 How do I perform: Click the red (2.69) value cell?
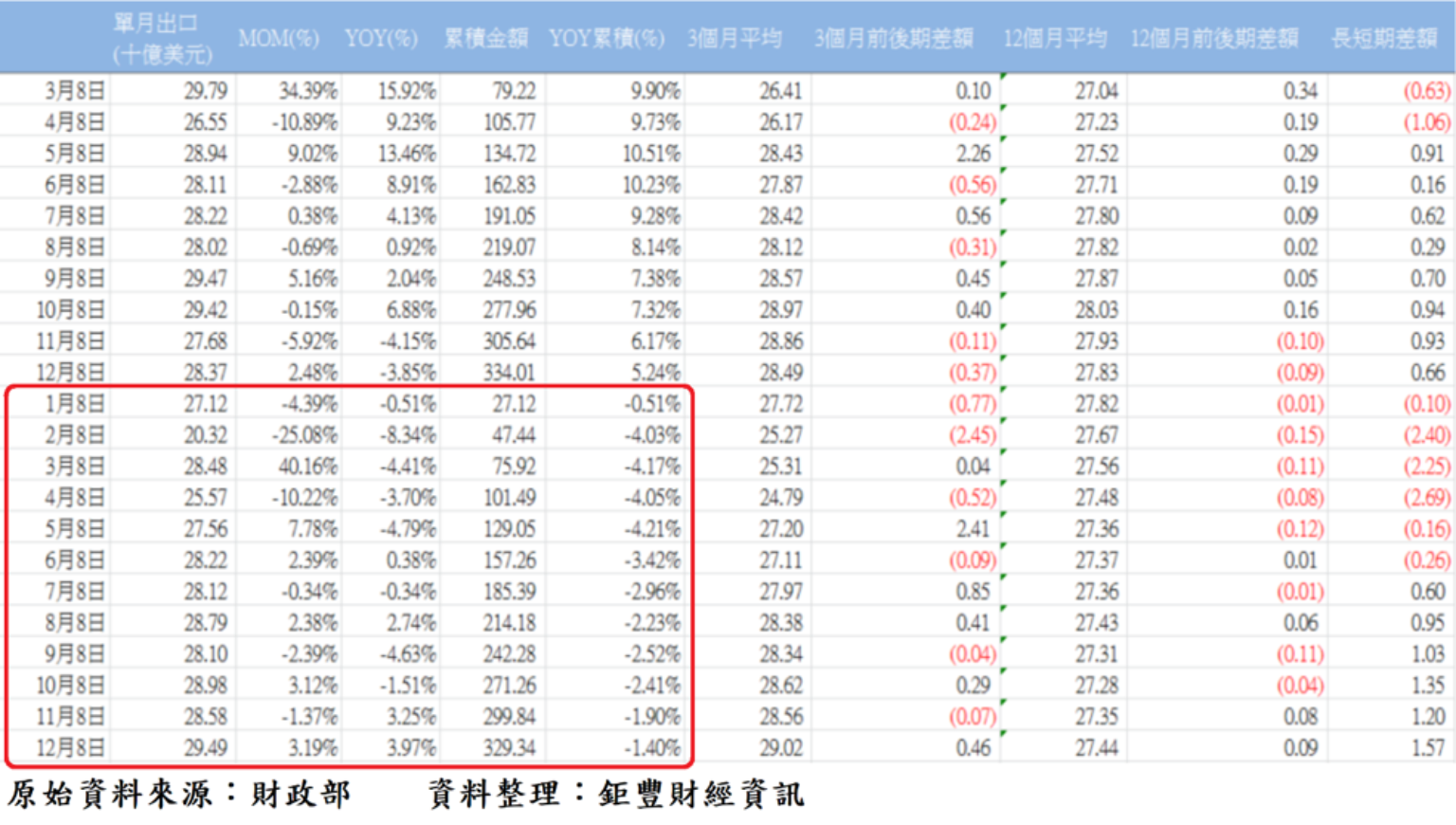click(1426, 498)
